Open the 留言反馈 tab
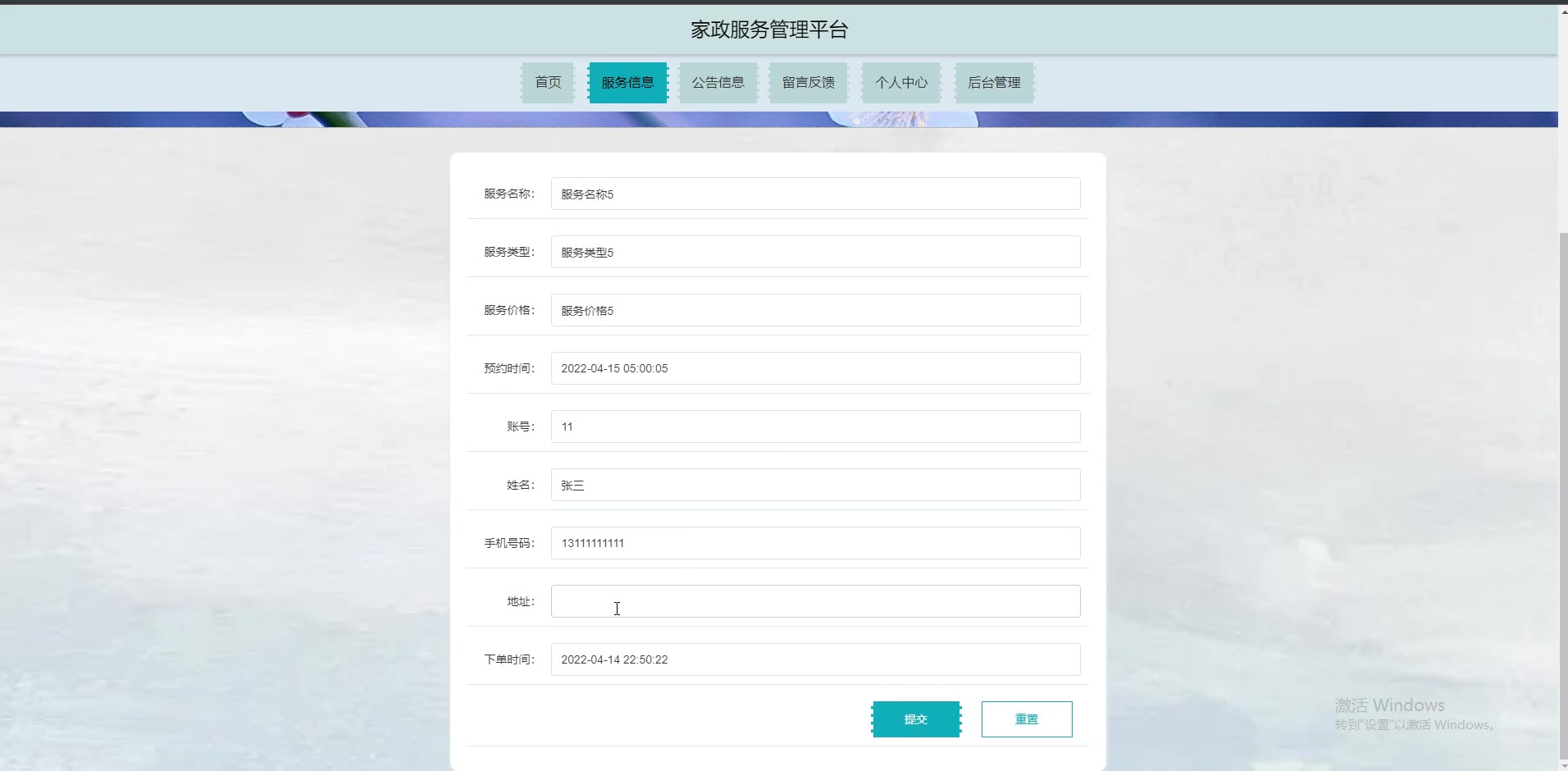Screen dimensions: 1568x771 [x=809, y=83]
